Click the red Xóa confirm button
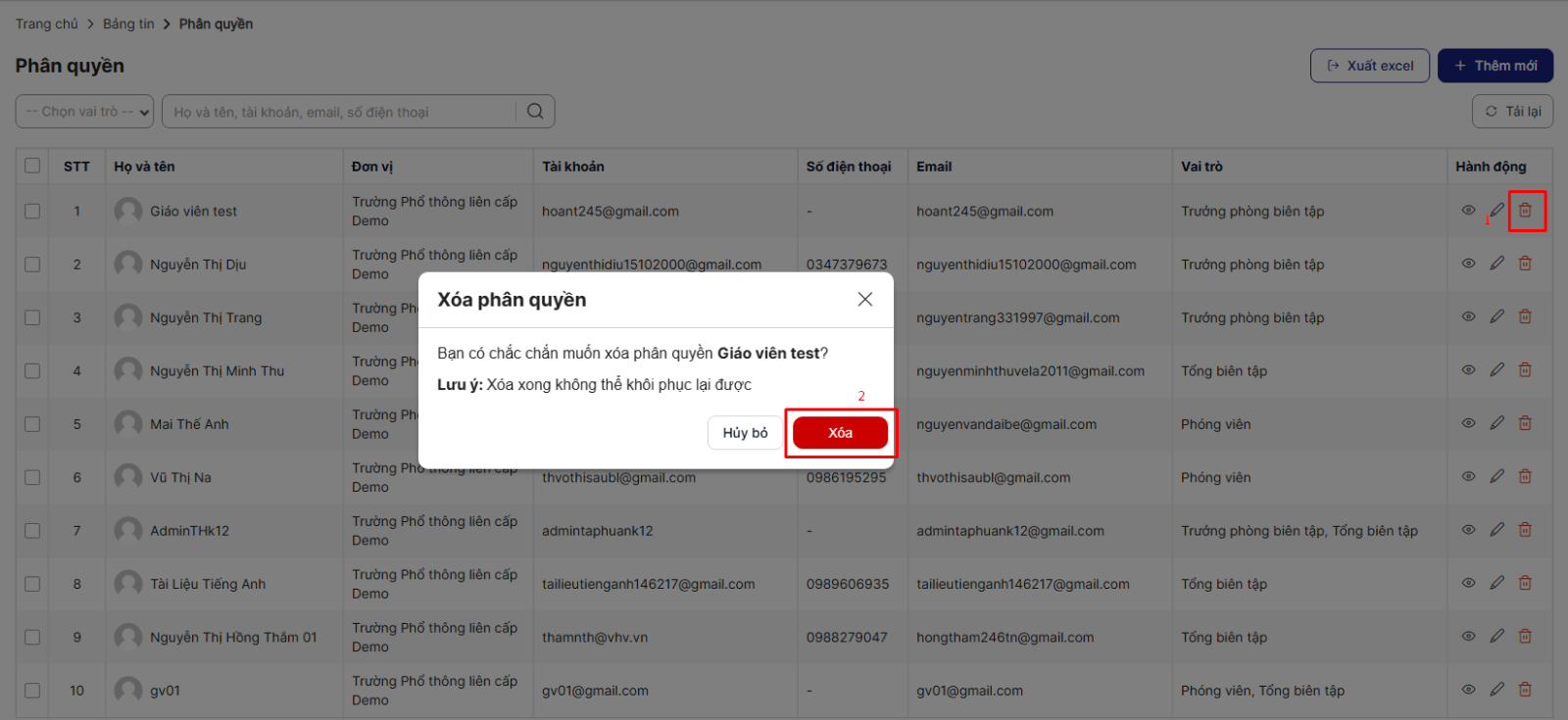 point(840,433)
